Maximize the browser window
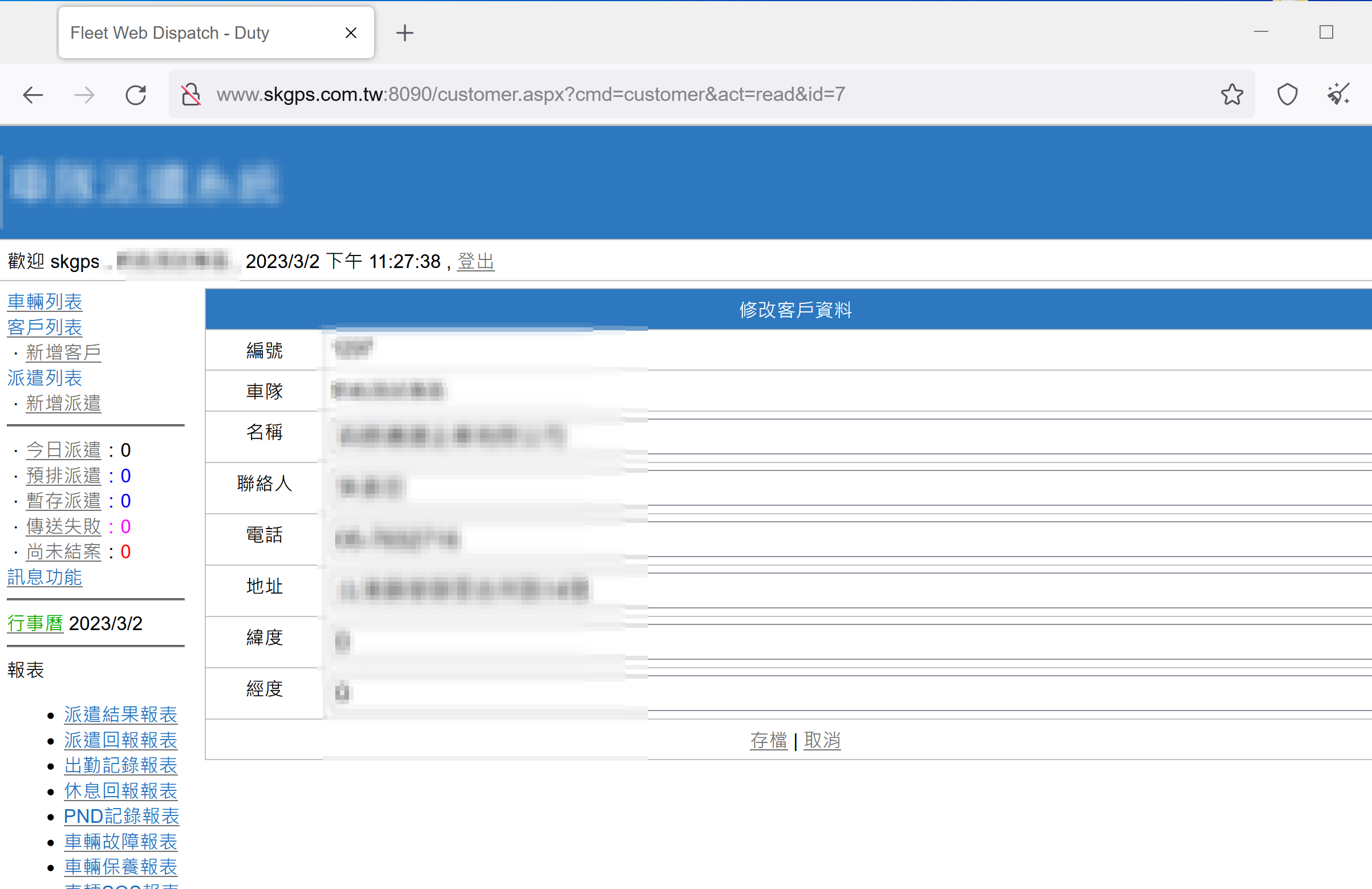The height and width of the screenshot is (889, 1372). (1326, 32)
